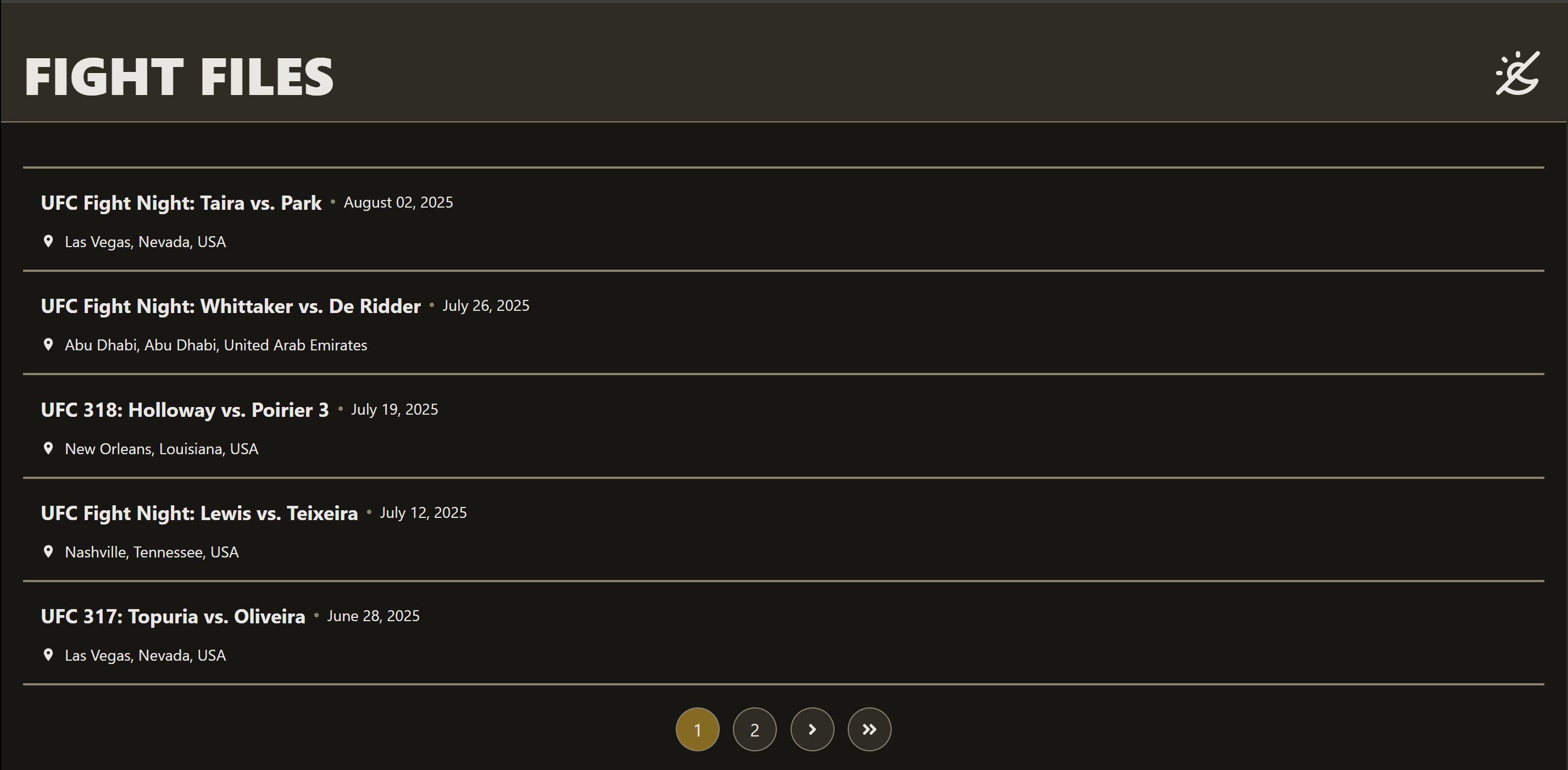Click the date July 26, 2025
Viewport: 1568px width, 770px height.
tap(486, 305)
